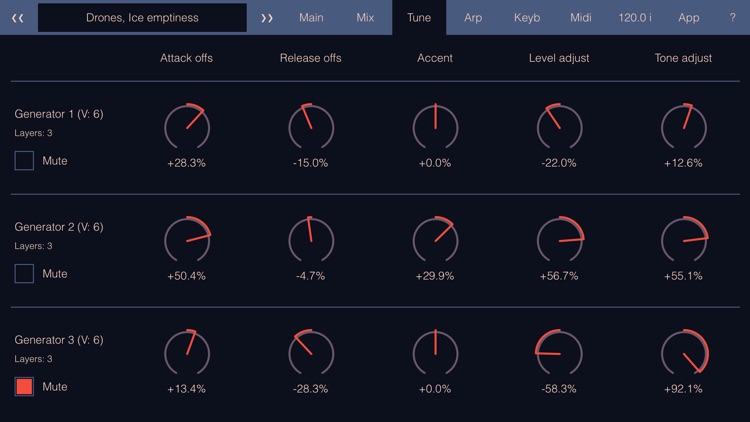Click the +28.3% attack value
750x422 pixels.
coord(187,163)
